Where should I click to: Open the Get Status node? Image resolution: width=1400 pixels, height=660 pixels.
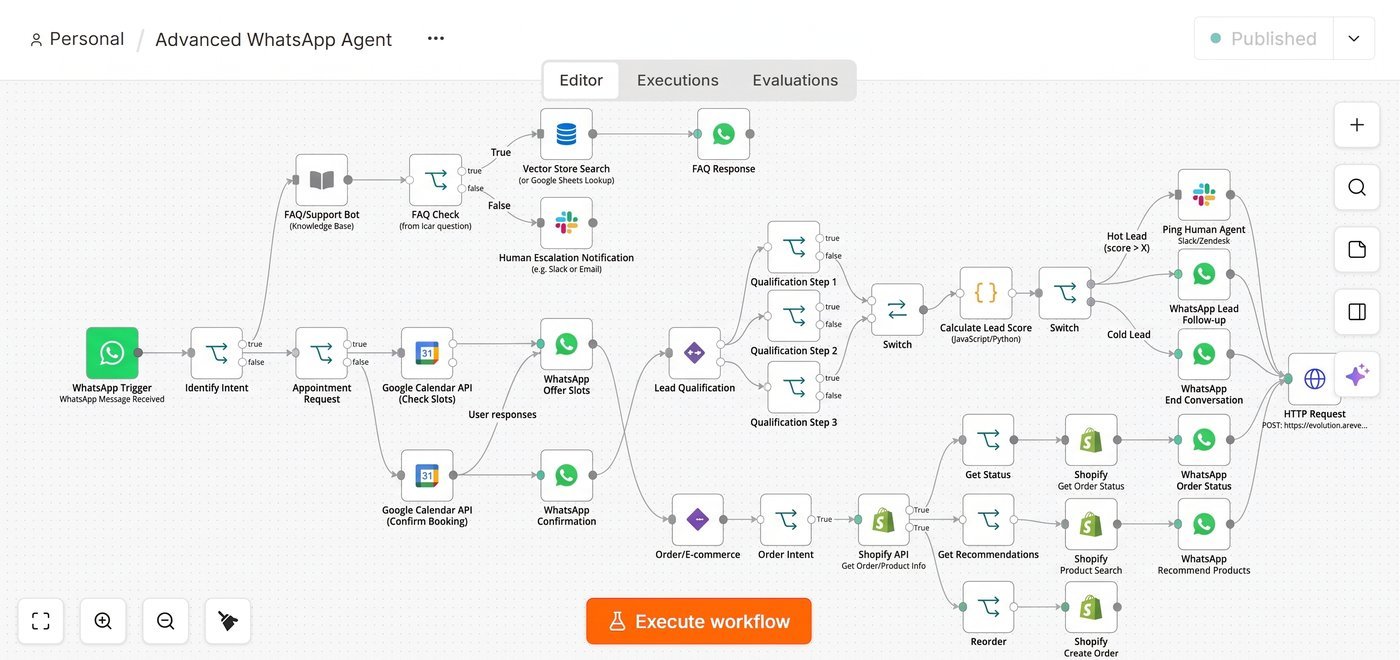tap(988, 440)
